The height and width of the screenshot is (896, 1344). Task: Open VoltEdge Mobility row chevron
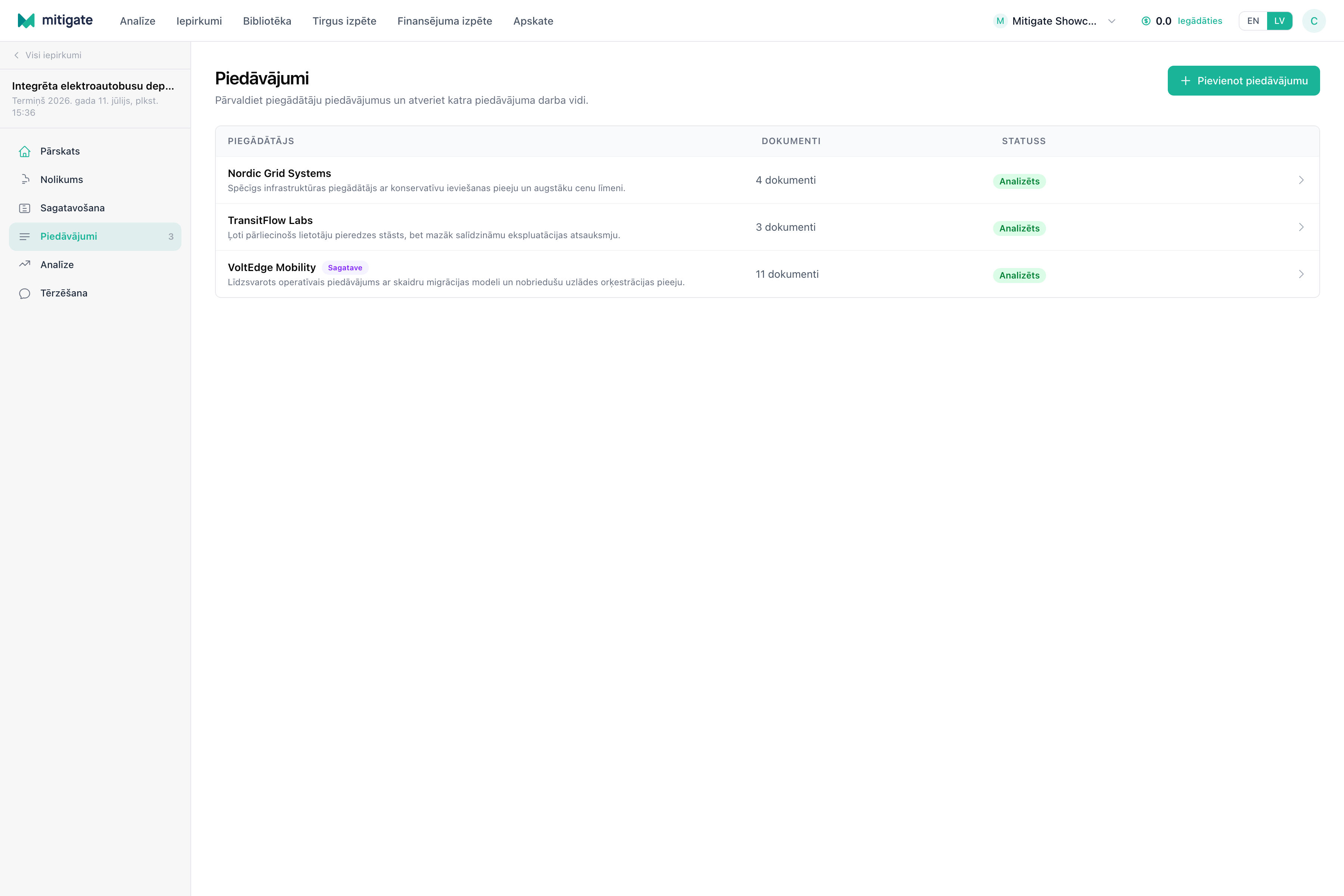point(1301,274)
